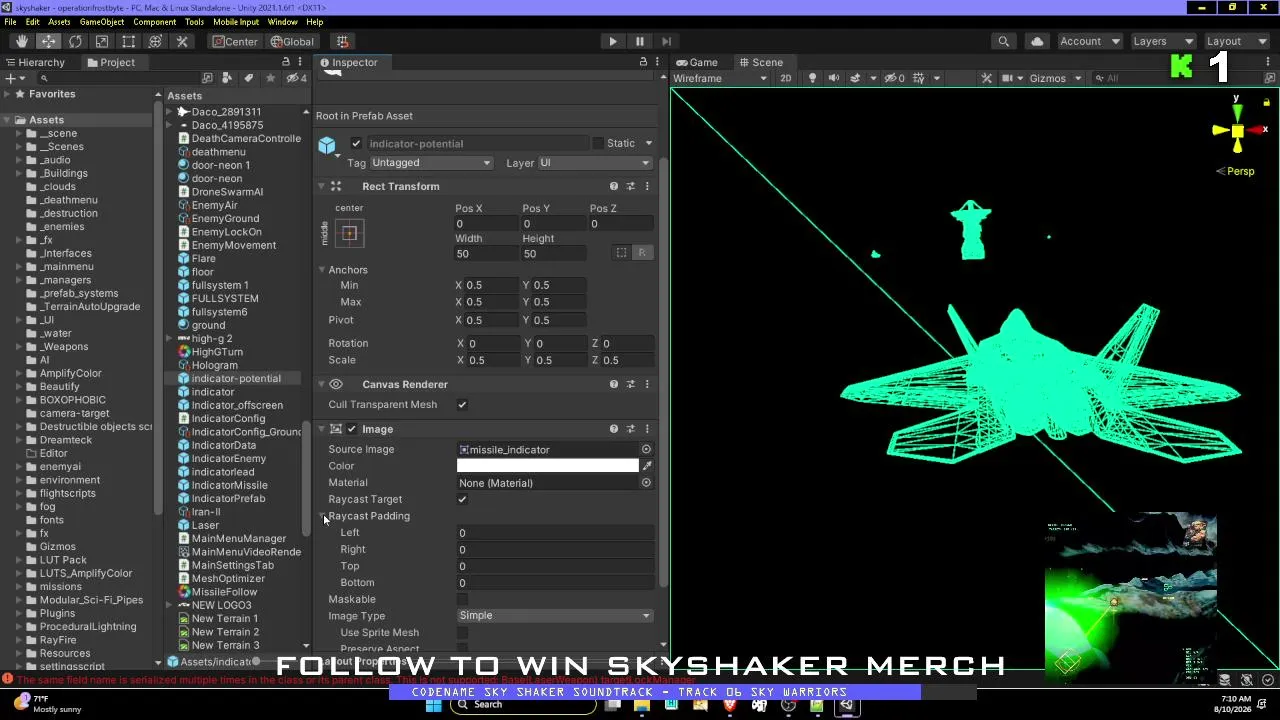Open the Layers dropdown
This screenshot has height=720, width=1280.
click(x=1161, y=41)
